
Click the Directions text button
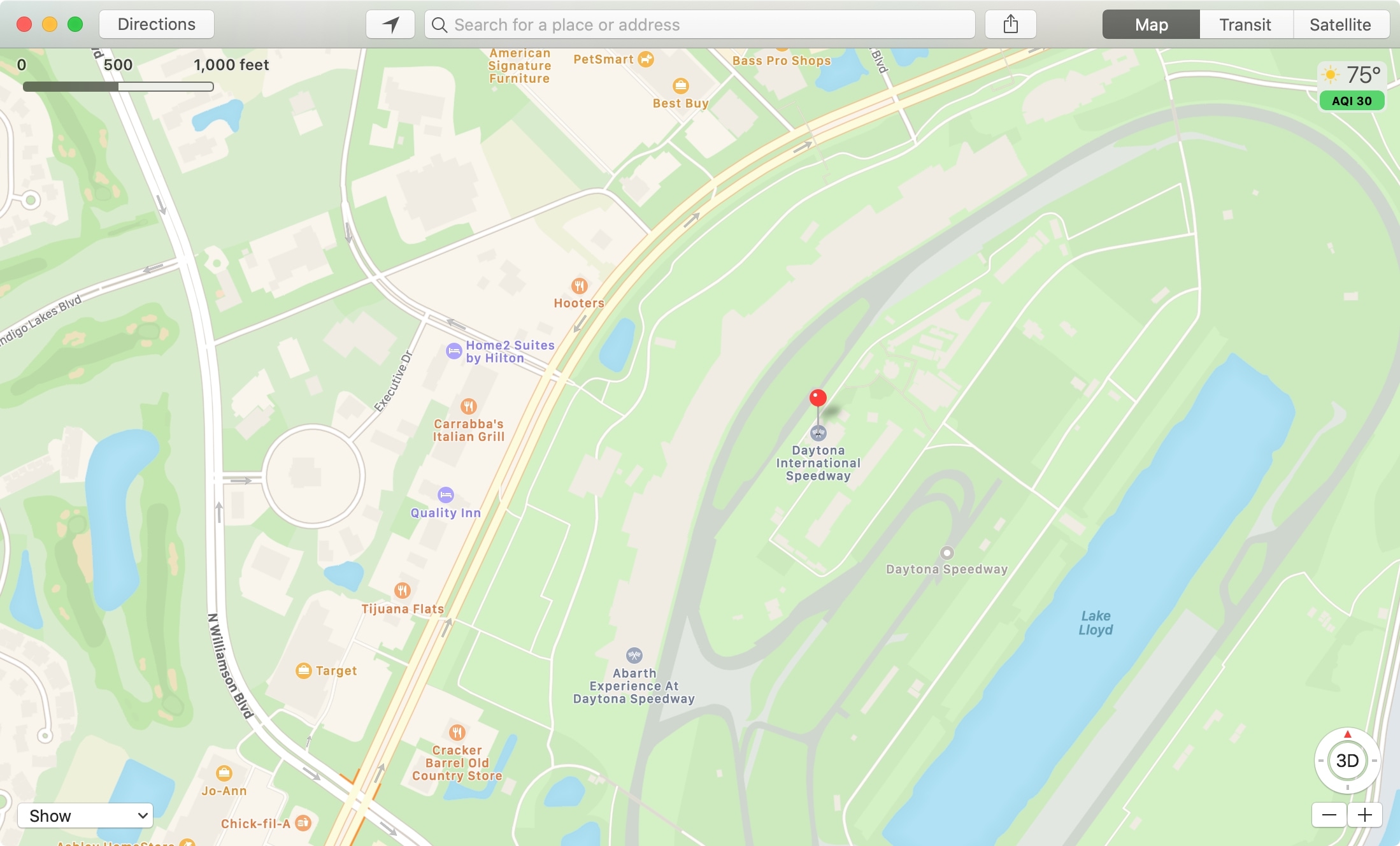(x=157, y=23)
